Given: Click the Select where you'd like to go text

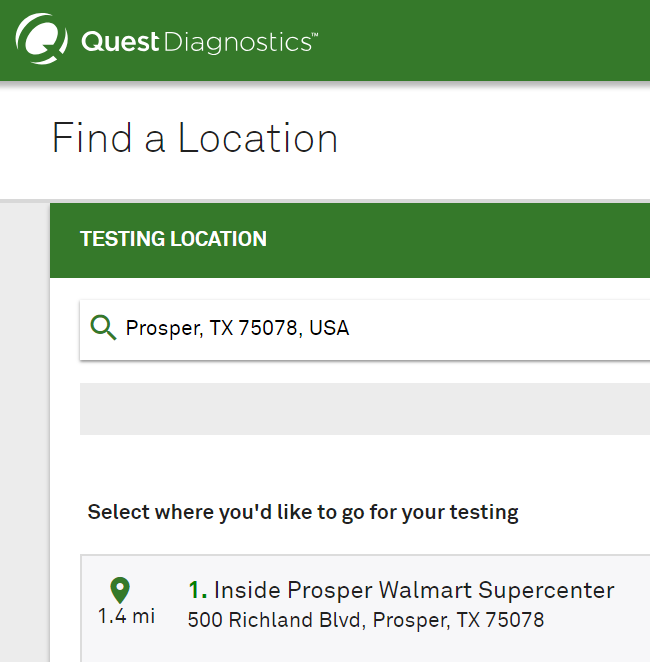Looking at the screenshot, I should [303, 512].
